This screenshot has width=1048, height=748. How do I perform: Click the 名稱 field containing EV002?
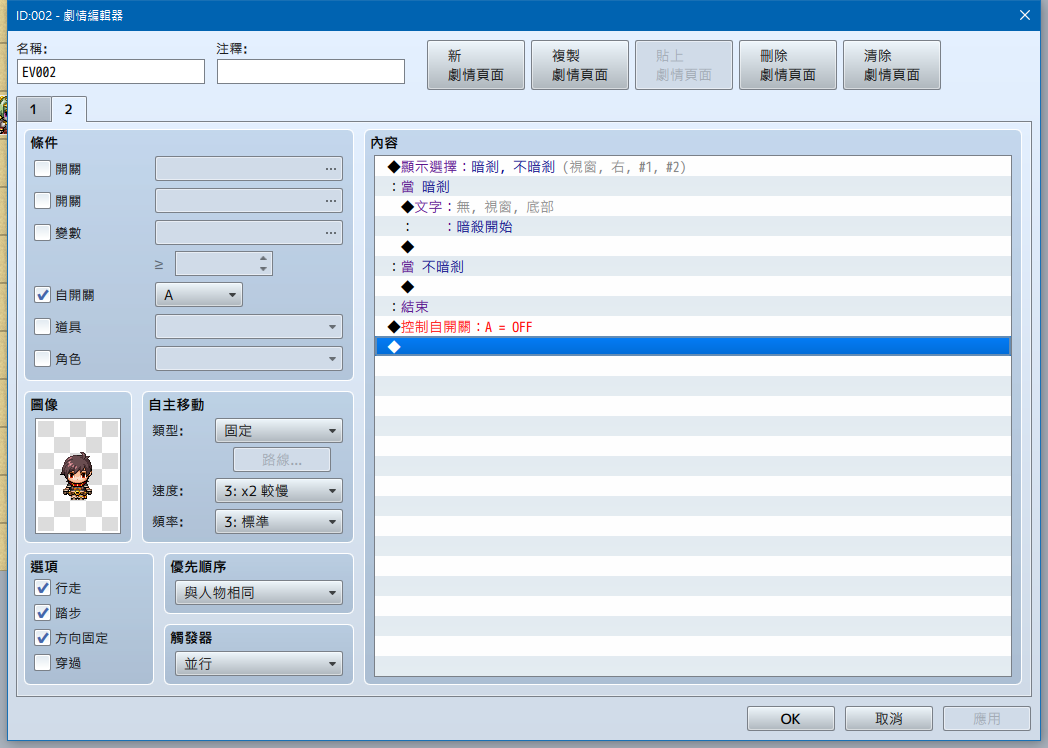tap(111, 72)
